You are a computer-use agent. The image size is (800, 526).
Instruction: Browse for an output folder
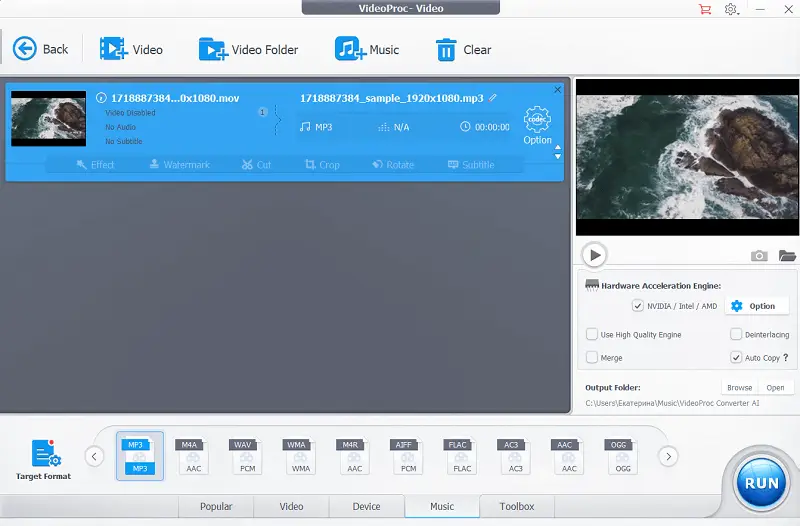(x=740, y=388)
